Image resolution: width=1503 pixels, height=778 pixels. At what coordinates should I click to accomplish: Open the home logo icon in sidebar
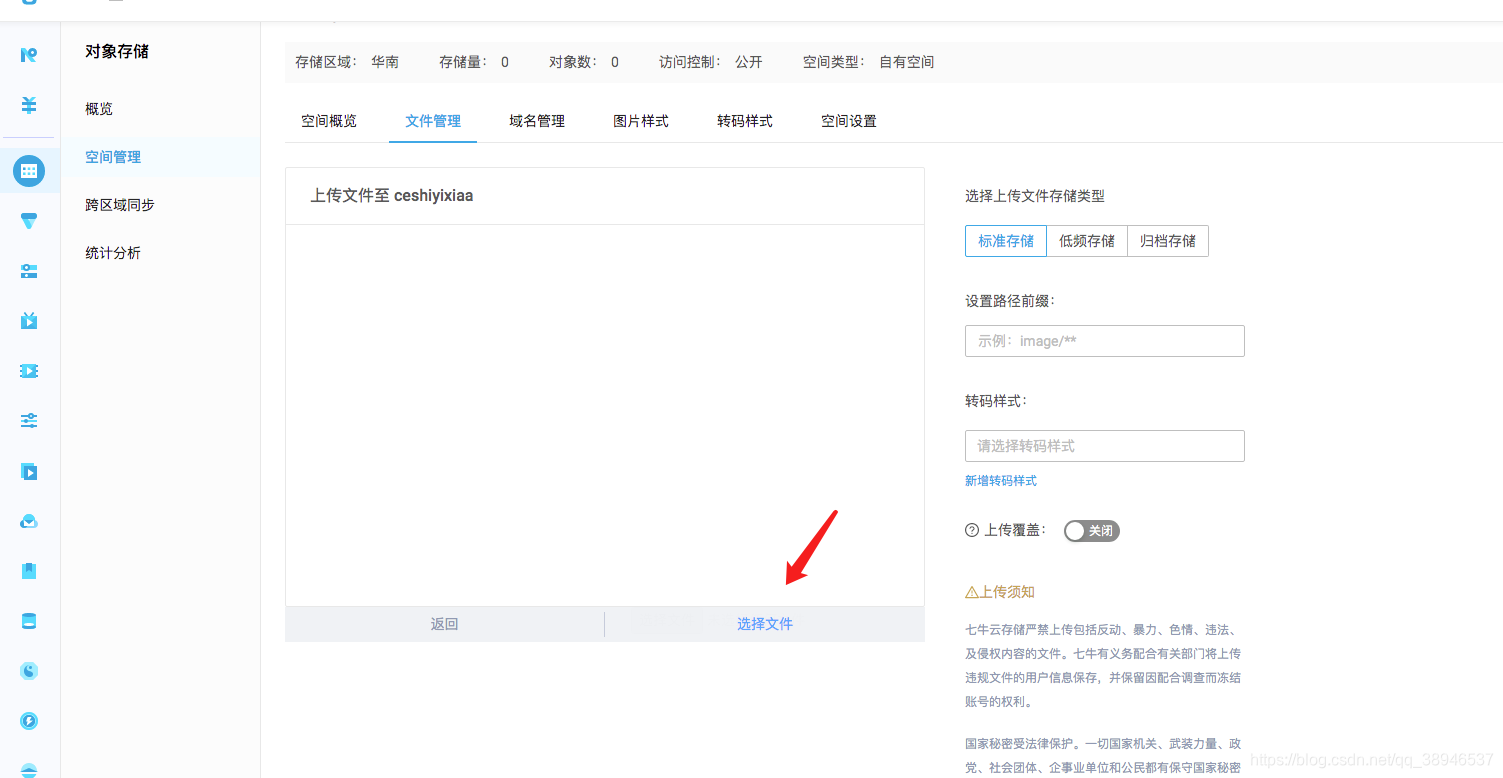(29, 55)
